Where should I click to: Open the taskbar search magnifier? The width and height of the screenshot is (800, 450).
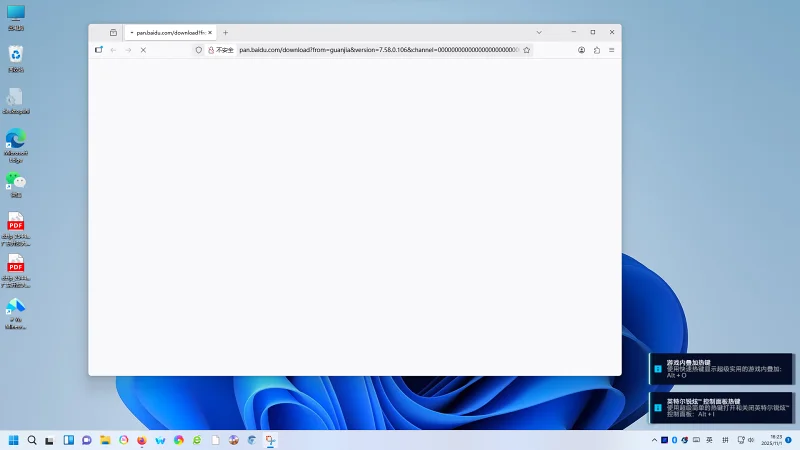pyautogui.click(x=32, y=440)
